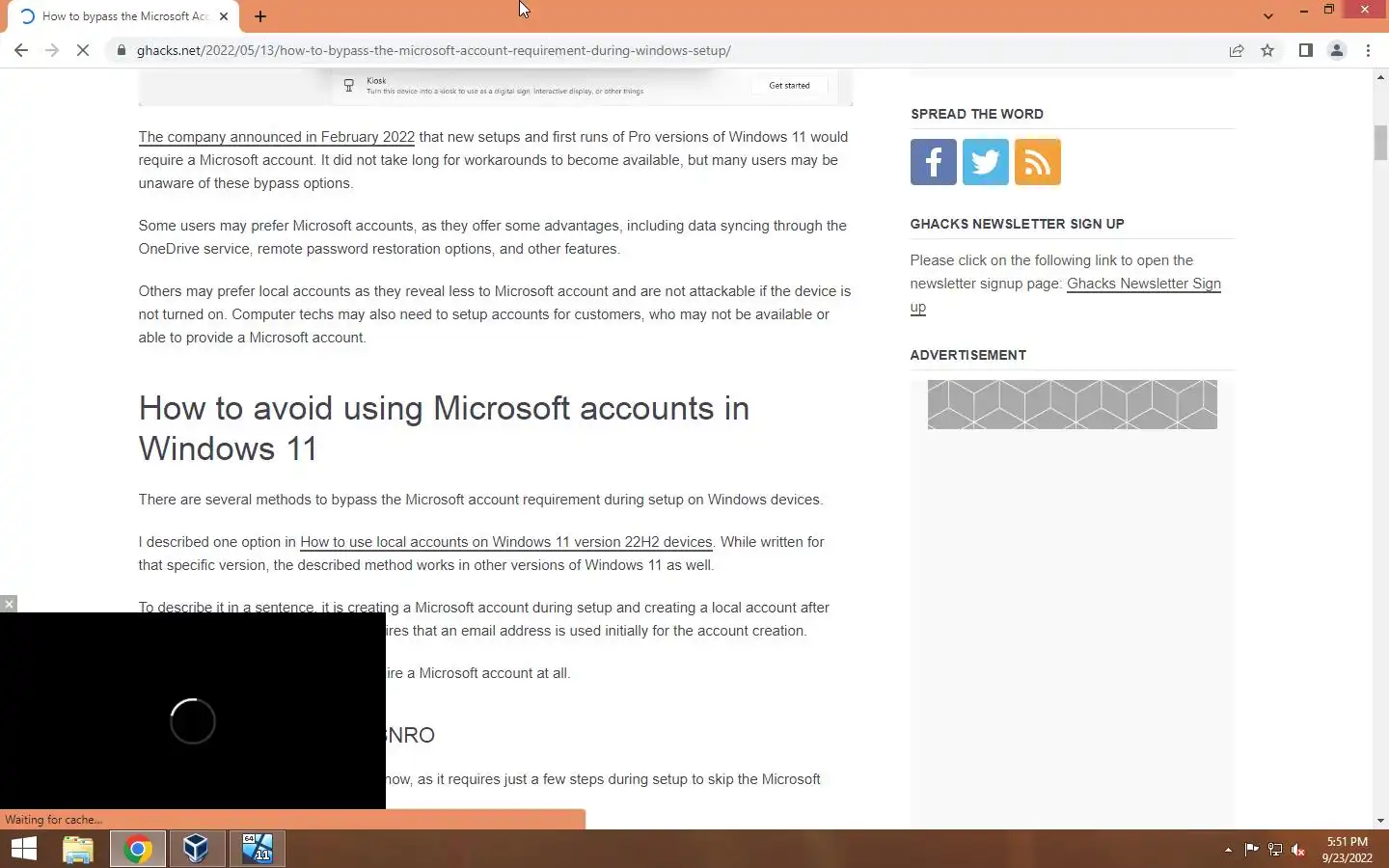Click the advertisement banner

click(1073, 404)
